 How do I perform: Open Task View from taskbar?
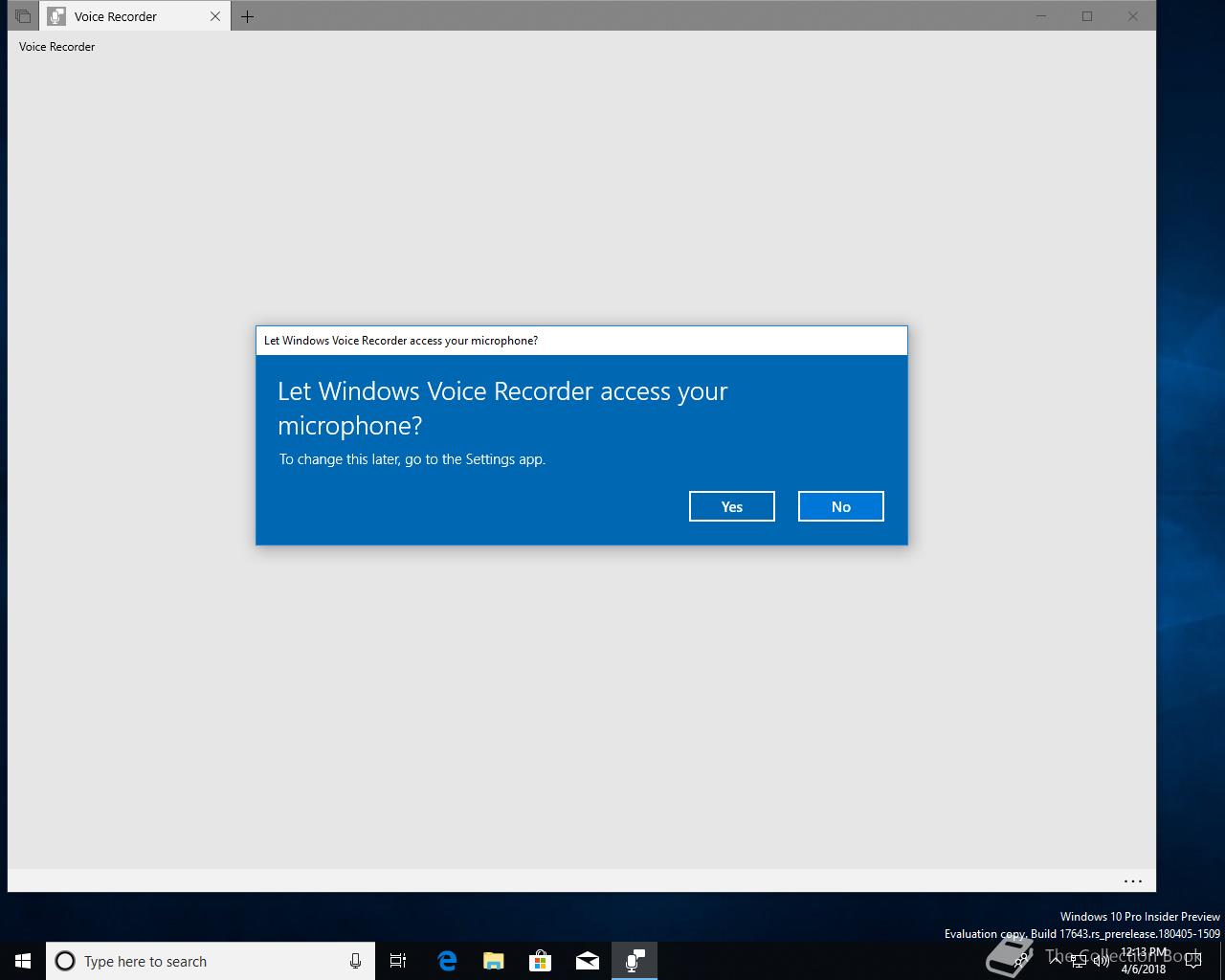[x=398, y=961]
